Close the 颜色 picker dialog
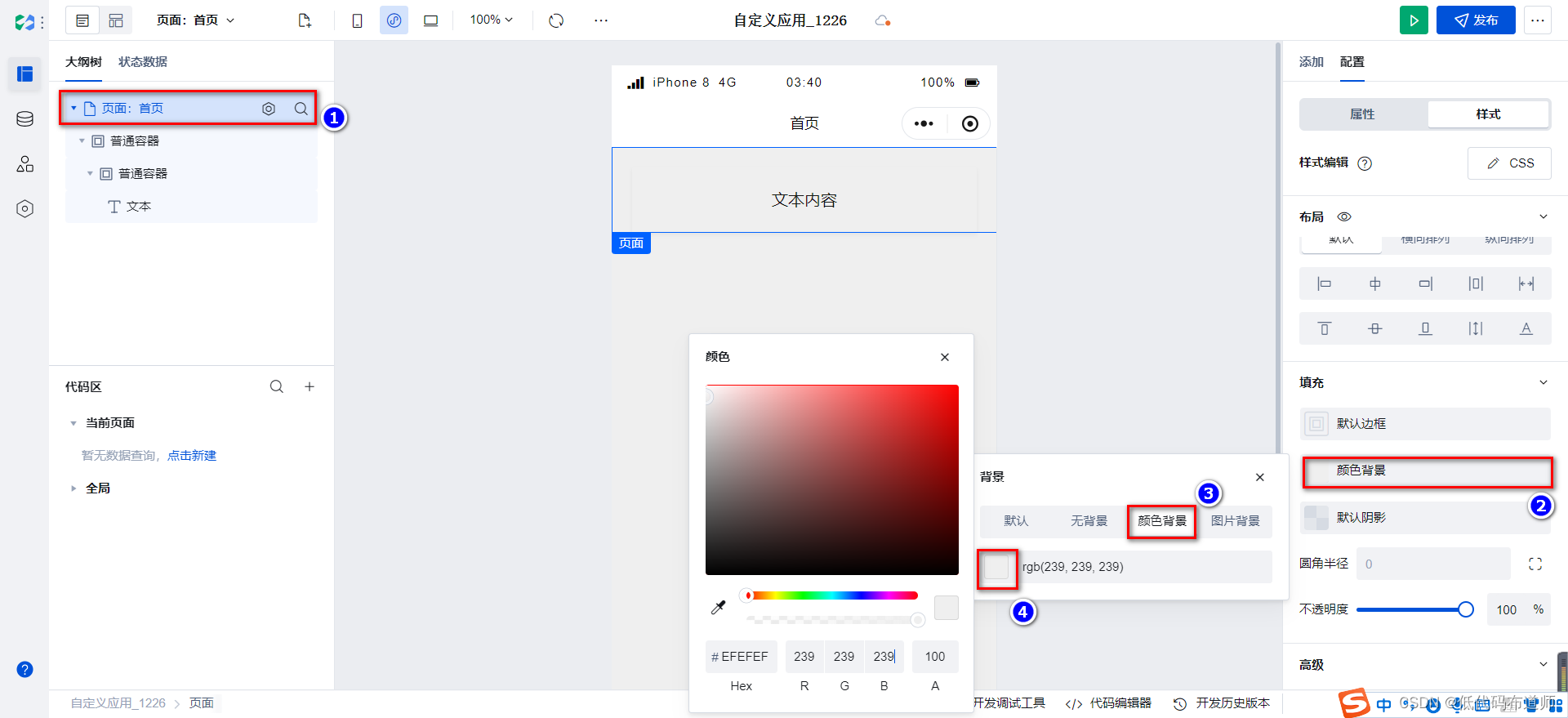 (945, 357)
